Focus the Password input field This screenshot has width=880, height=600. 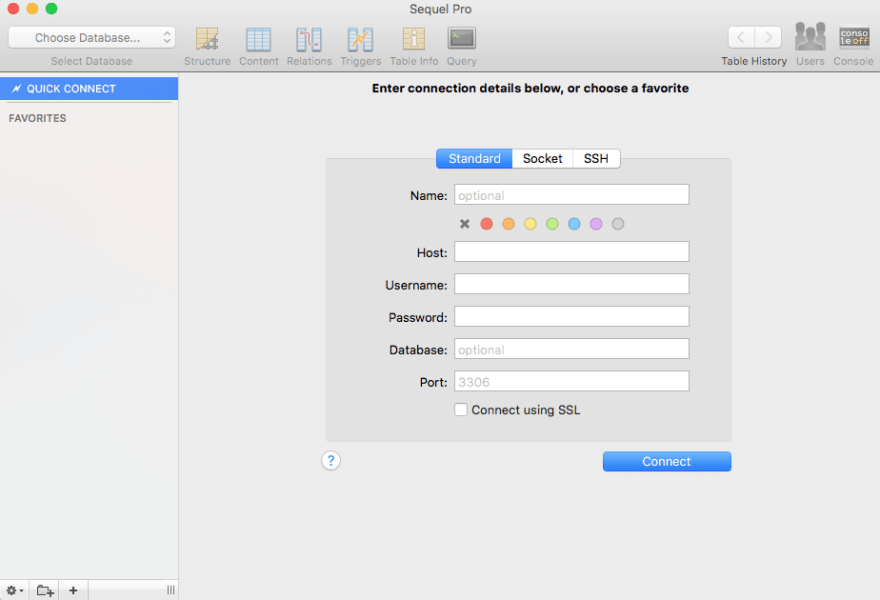tap(571, 317)
